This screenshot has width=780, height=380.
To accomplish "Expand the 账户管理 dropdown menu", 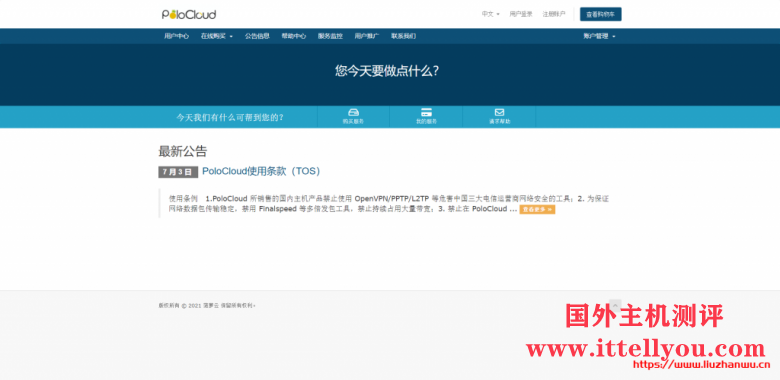I will (x=599, y=36).
